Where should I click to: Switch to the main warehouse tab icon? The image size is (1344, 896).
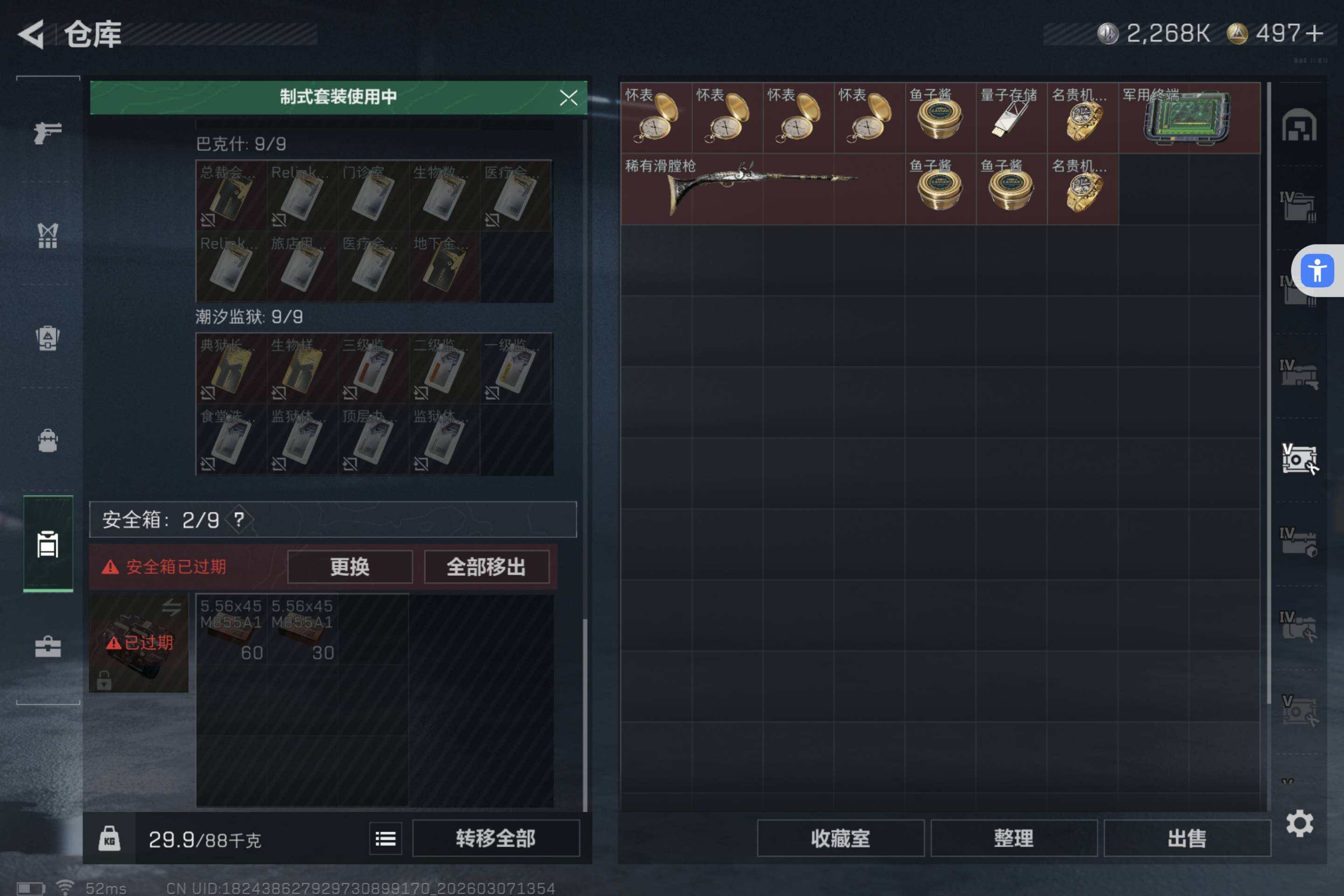(x=1299, y=124)
